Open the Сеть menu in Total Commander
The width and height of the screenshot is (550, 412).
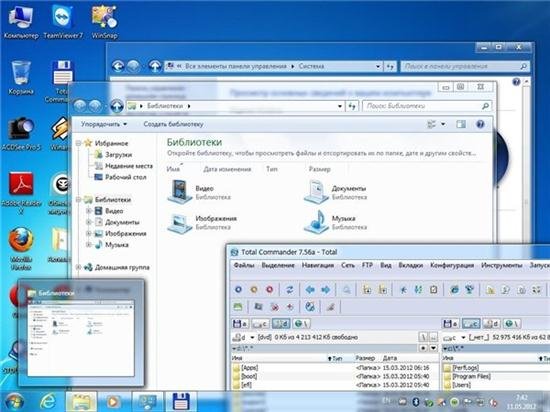pos(348,265)
